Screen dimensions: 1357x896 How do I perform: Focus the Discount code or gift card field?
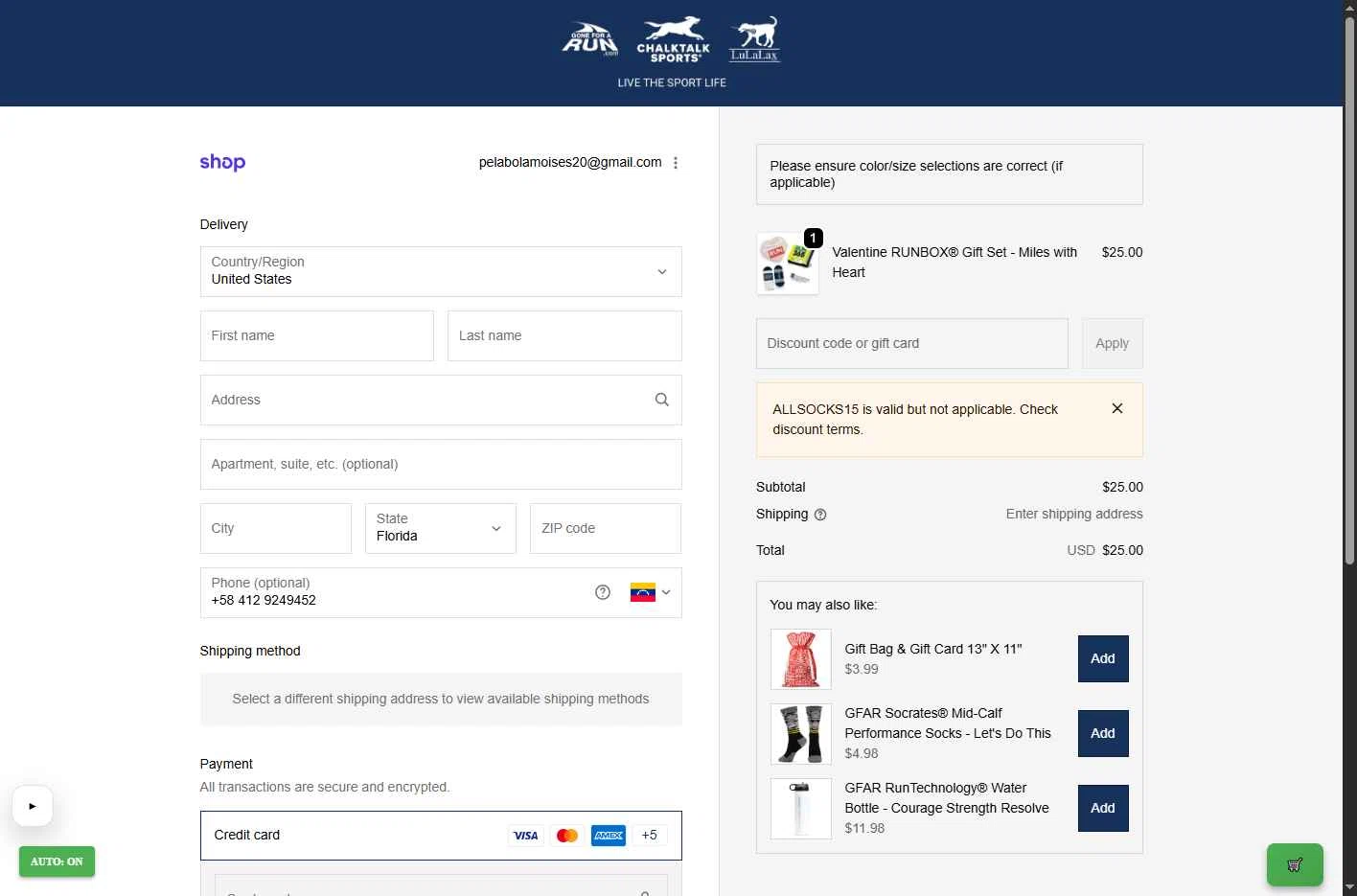[x=912, y=343]
